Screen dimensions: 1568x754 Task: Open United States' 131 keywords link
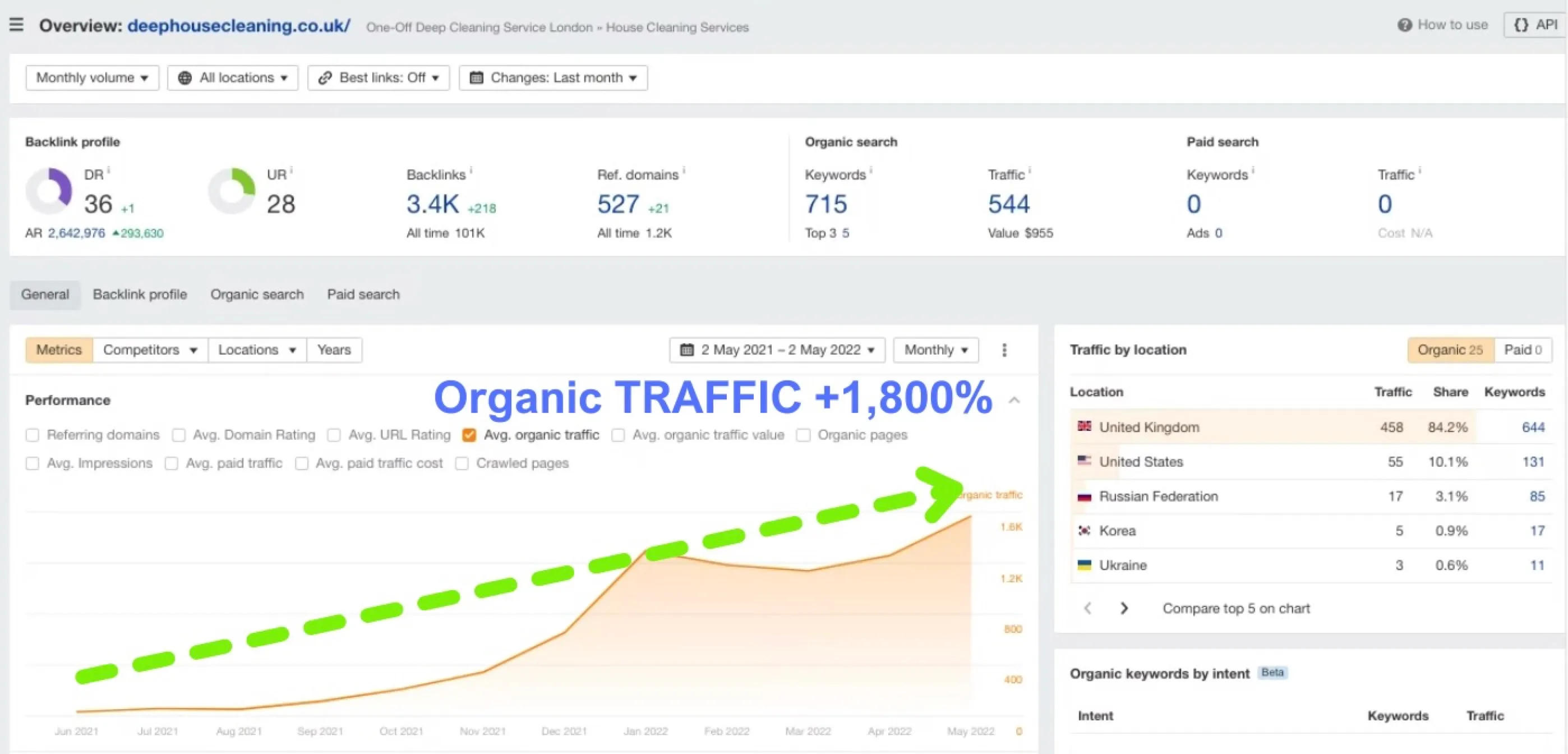[x=1533, y=462]
